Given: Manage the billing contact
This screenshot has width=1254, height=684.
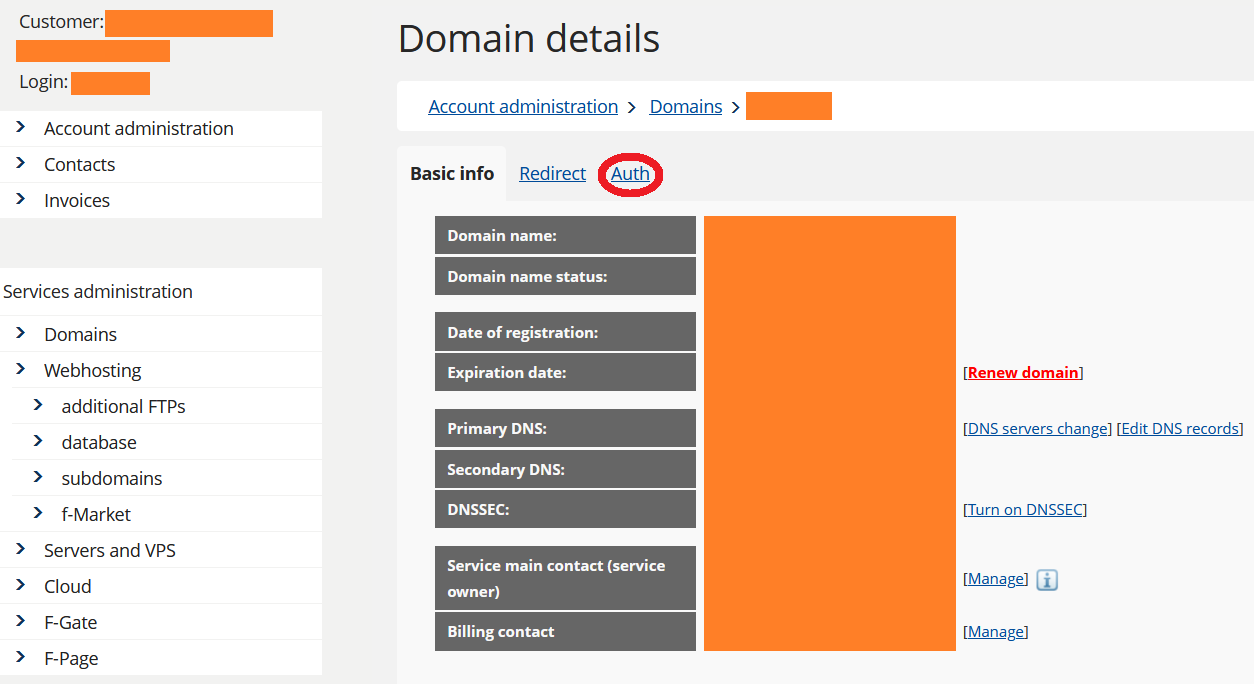Looking at the screenshot, I should pos(995,632).
